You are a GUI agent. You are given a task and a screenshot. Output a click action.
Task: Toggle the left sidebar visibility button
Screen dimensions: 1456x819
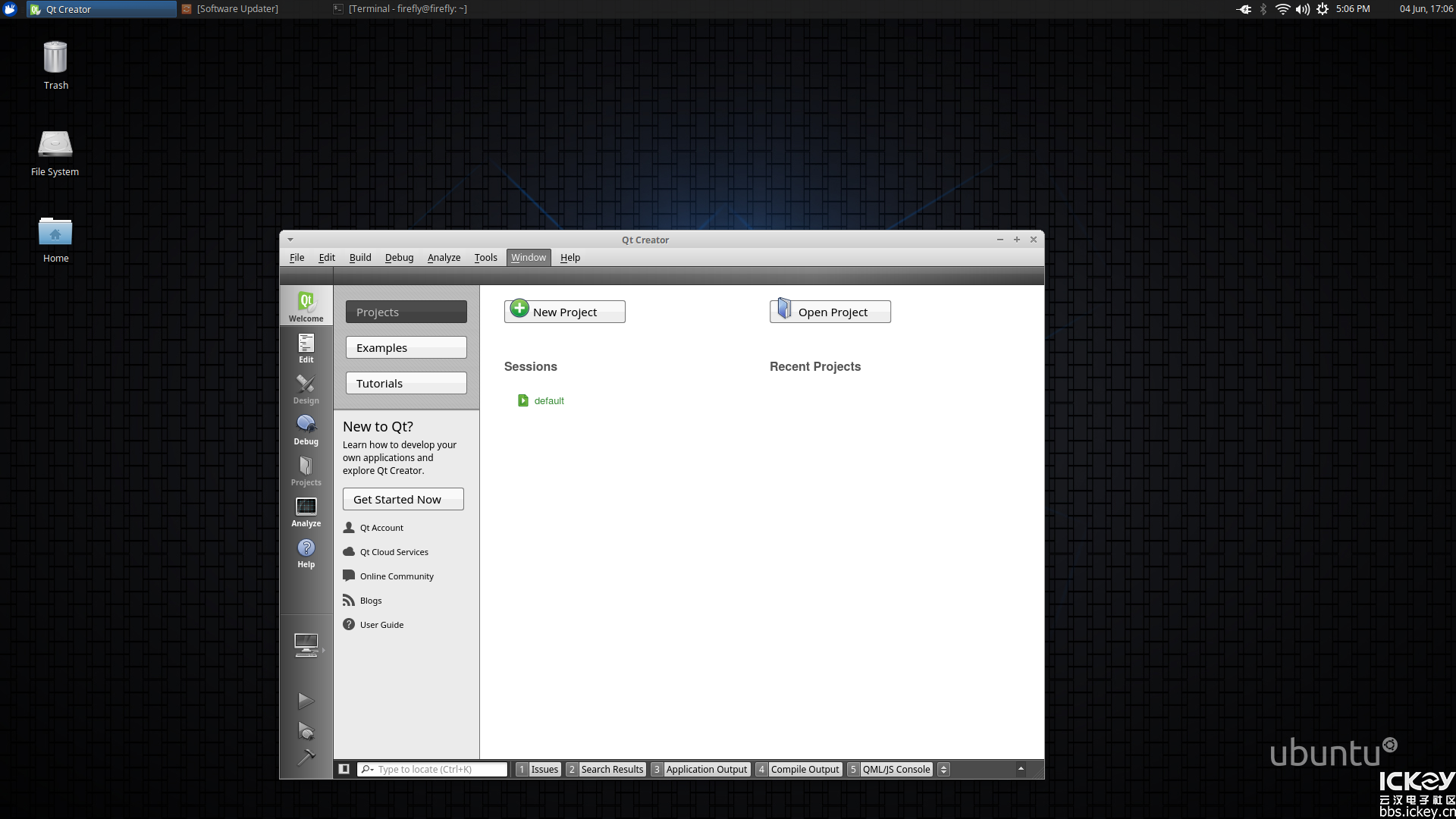[x=344, y=769]
